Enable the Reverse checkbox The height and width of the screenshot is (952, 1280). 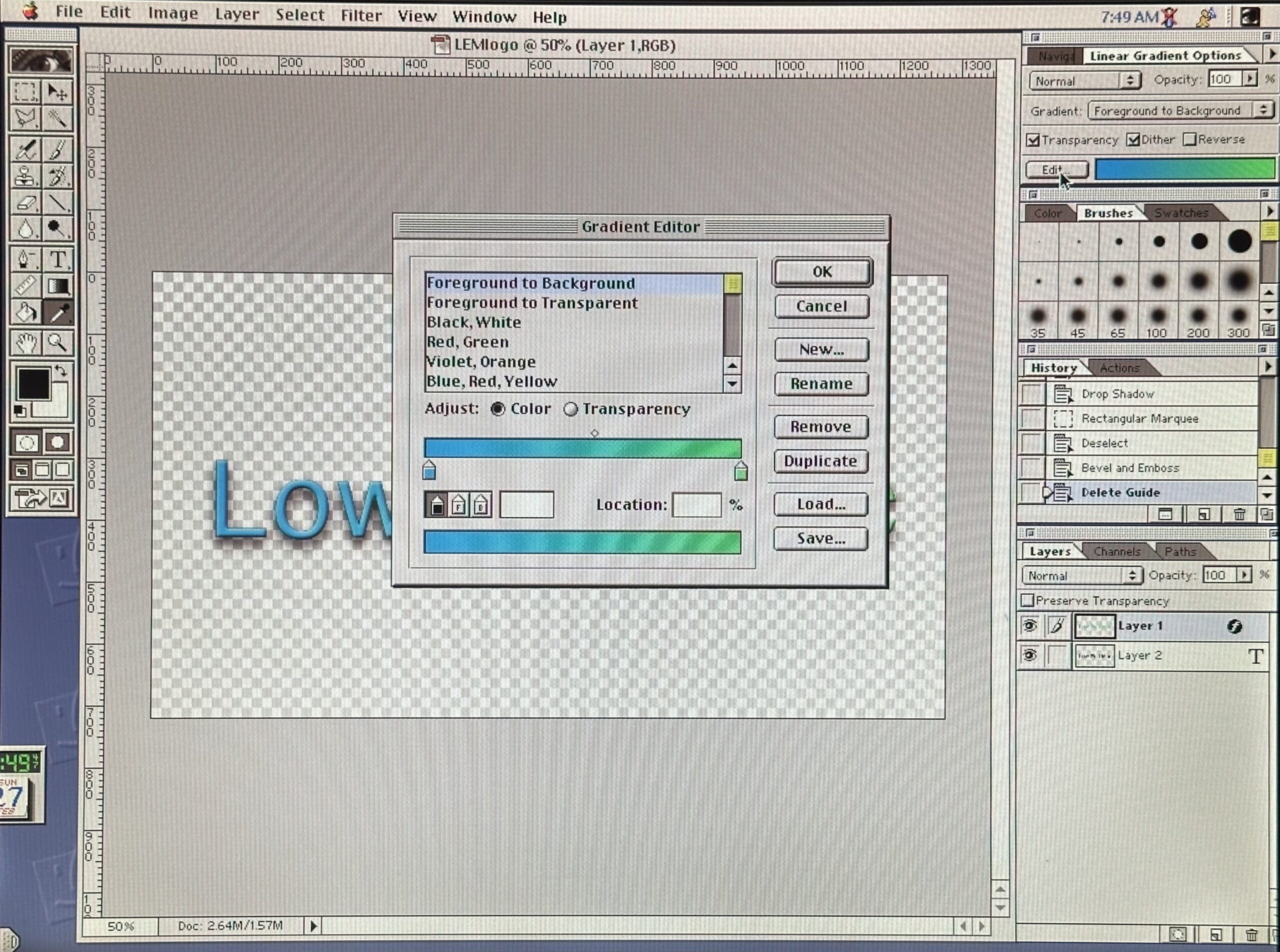[1189, 140]
